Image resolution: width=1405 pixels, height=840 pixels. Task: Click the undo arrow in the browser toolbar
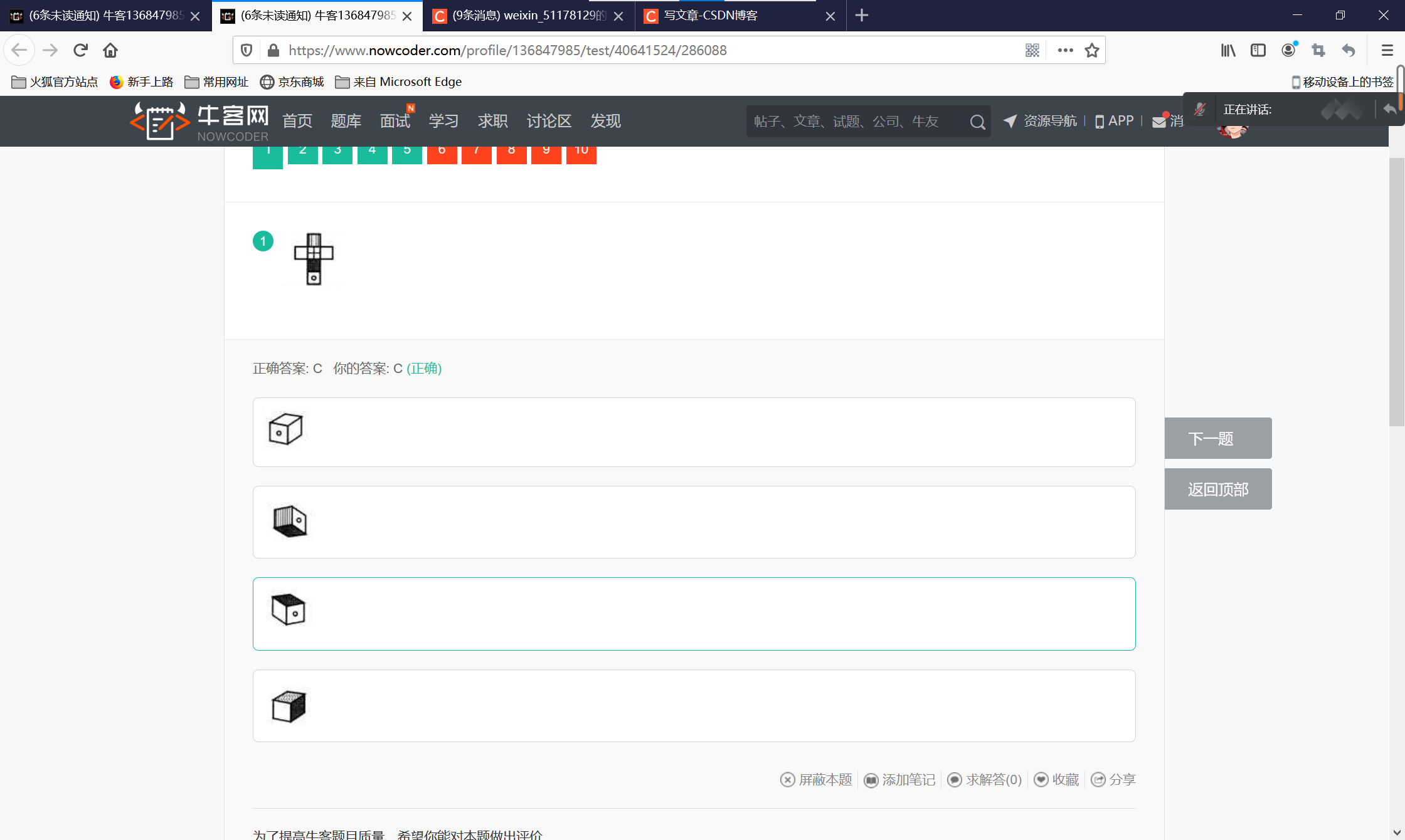coord(1349,50)
